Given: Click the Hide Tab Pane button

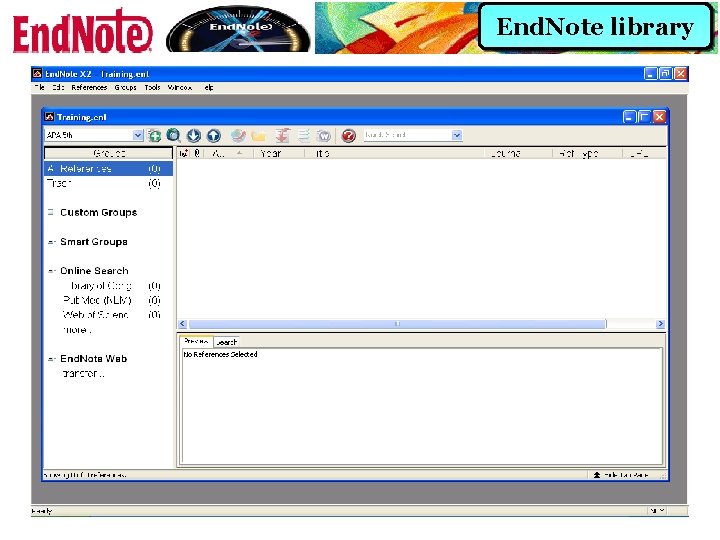Looking at the screenshot, I should pos(620,475).
